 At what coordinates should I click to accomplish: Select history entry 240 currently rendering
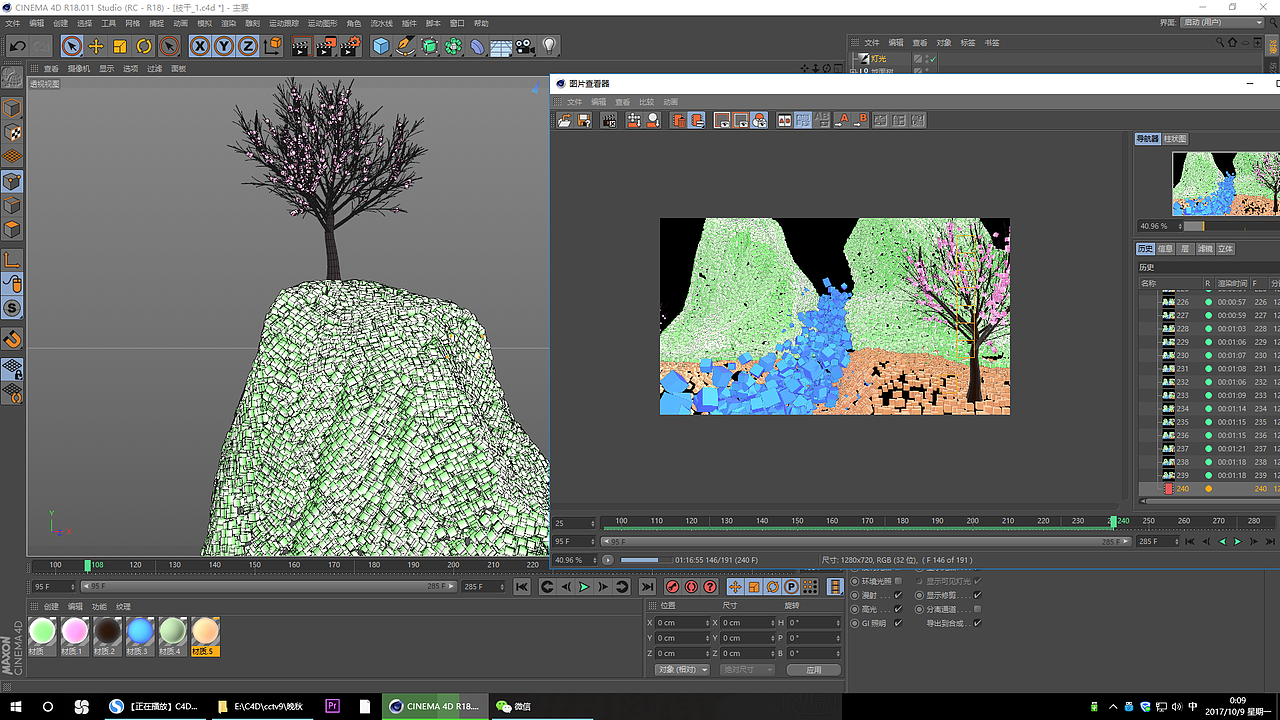[1209, 489]
